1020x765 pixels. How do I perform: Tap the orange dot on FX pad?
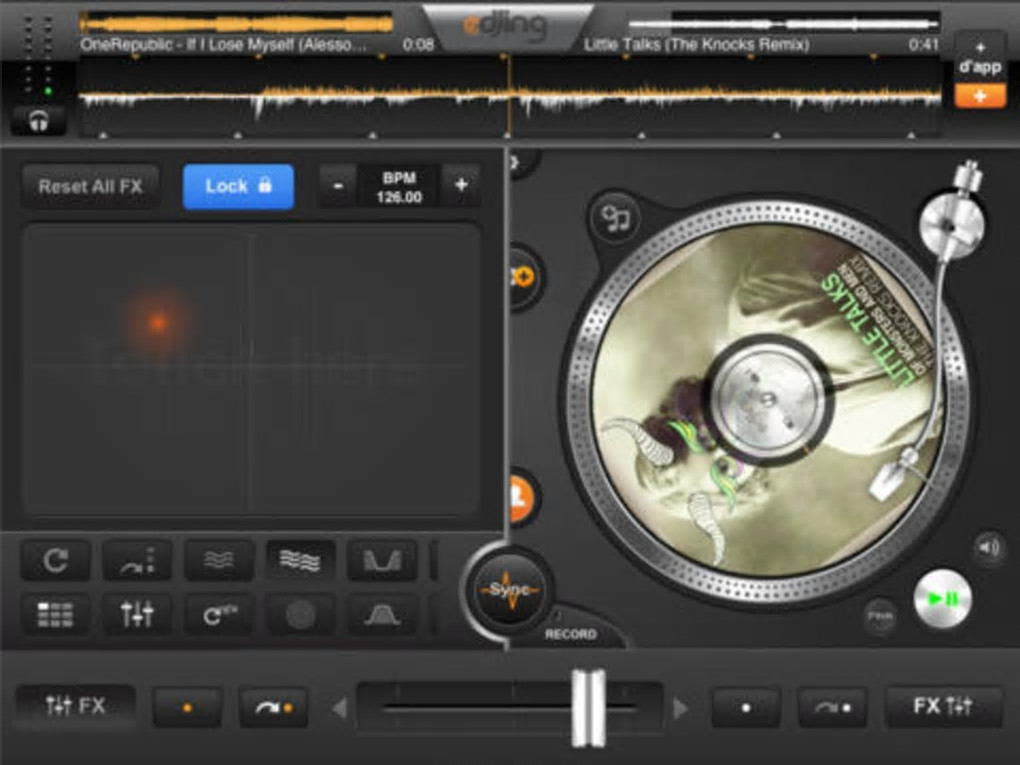[157, 322]
